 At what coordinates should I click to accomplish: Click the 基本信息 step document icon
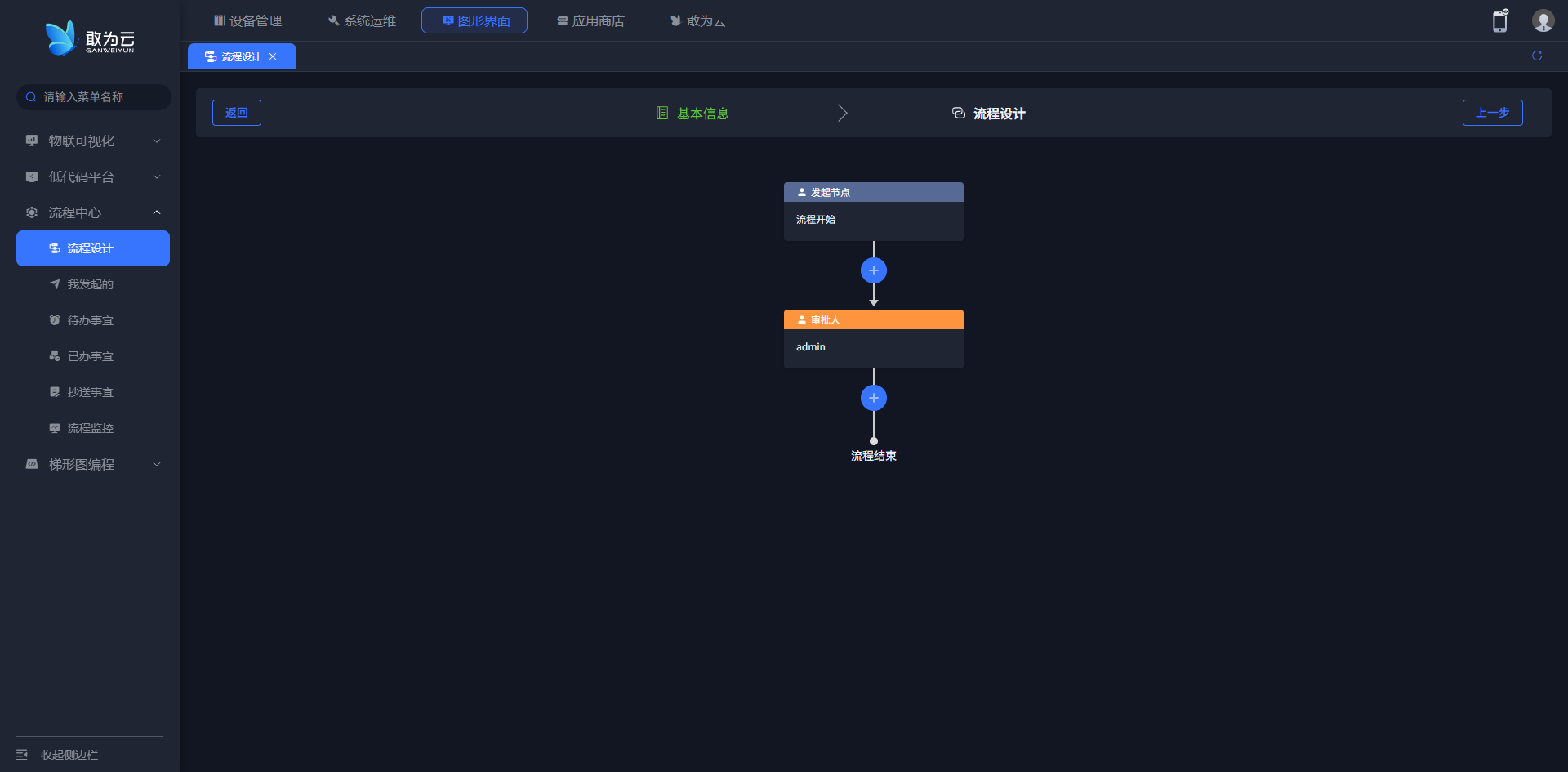coord(662,113)
